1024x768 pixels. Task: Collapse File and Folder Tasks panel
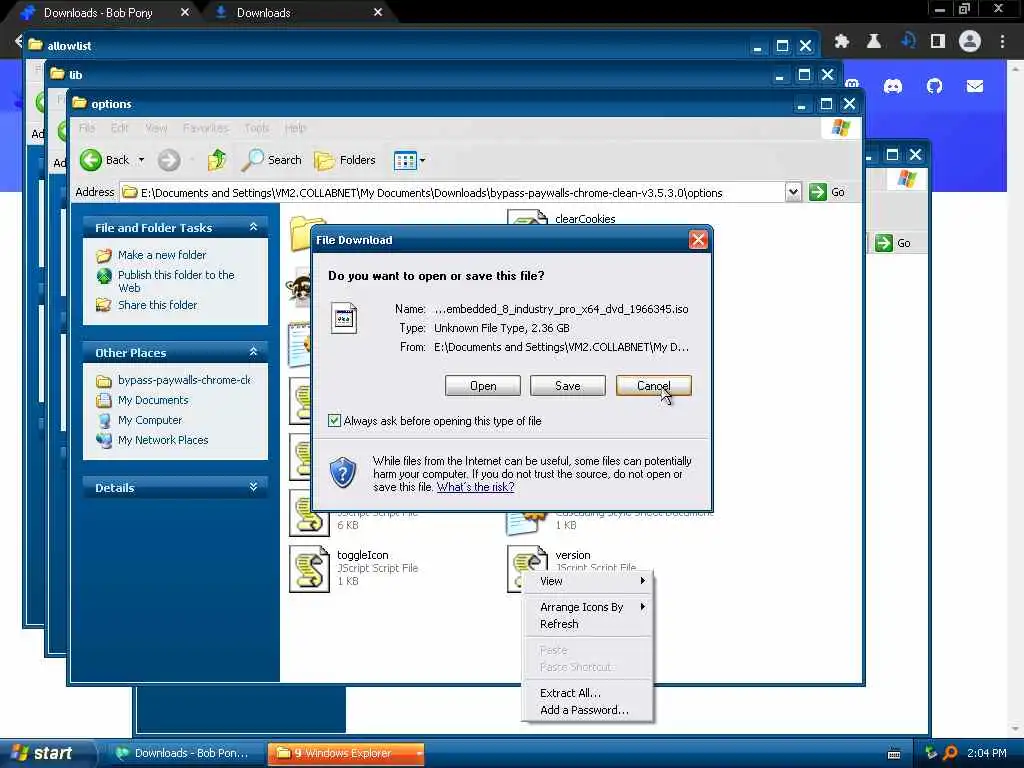pyautogui.click(x=253, y=227)
